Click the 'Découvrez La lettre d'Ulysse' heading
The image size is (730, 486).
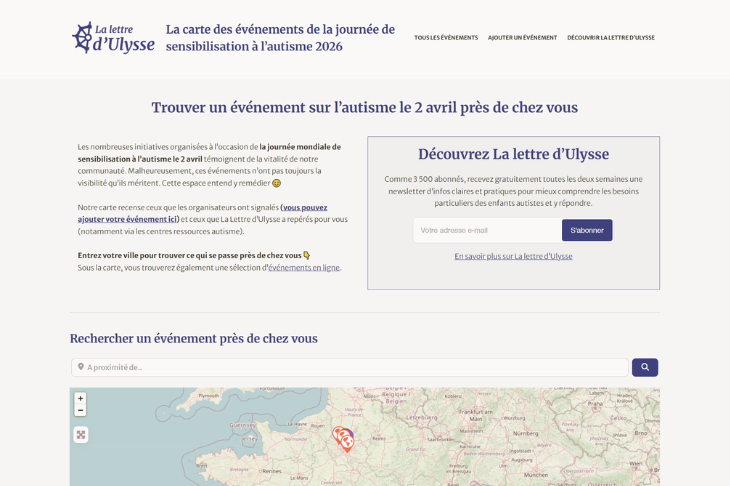pos(513,154)
